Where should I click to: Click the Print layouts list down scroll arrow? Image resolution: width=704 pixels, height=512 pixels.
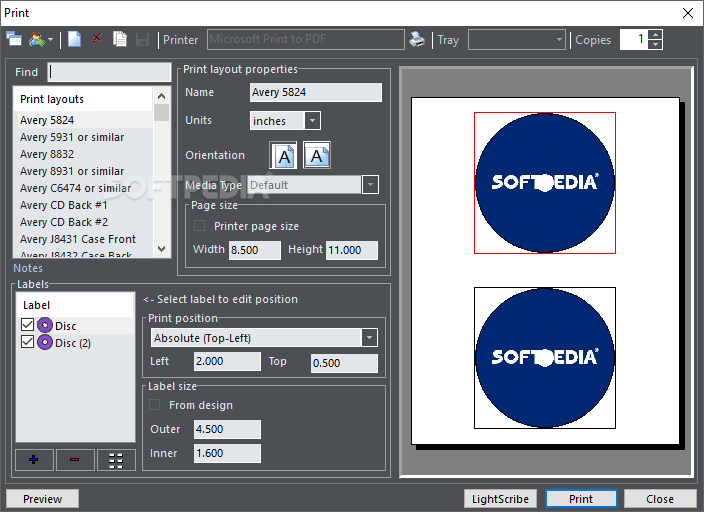pos(162,248)
